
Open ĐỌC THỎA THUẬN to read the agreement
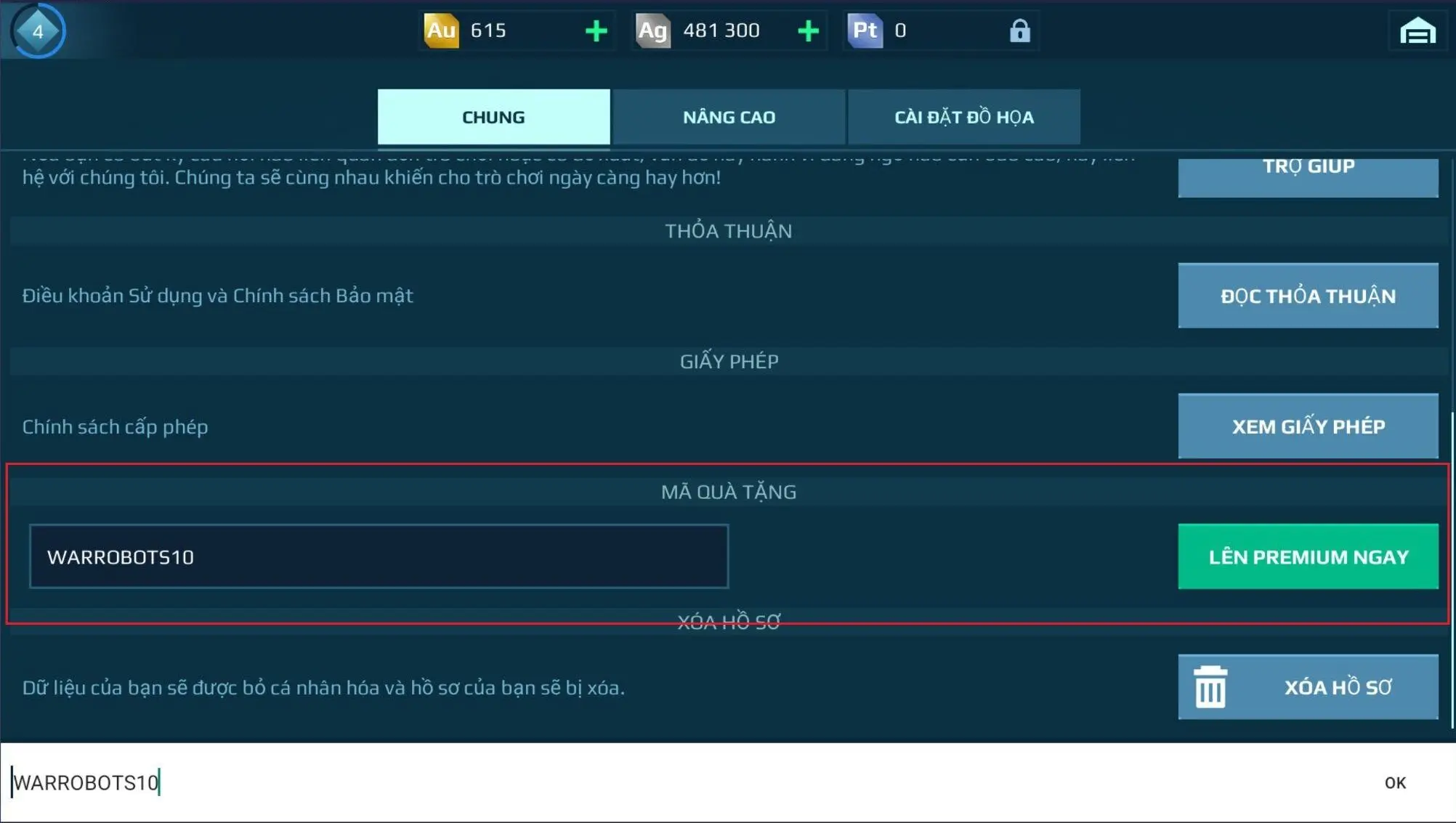coord(1308,296)
